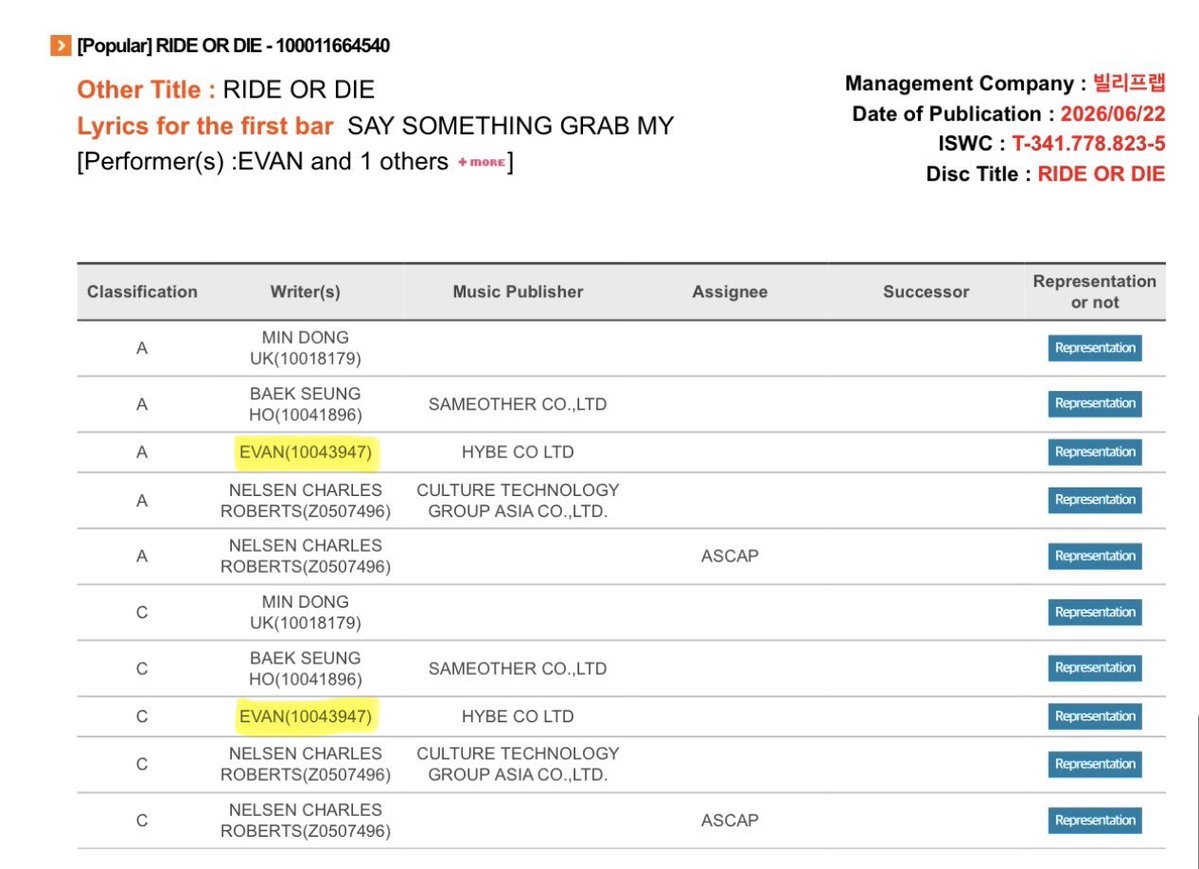
Task: Click the Management Company name 빌리프랩
Action: pos(1129,83)
